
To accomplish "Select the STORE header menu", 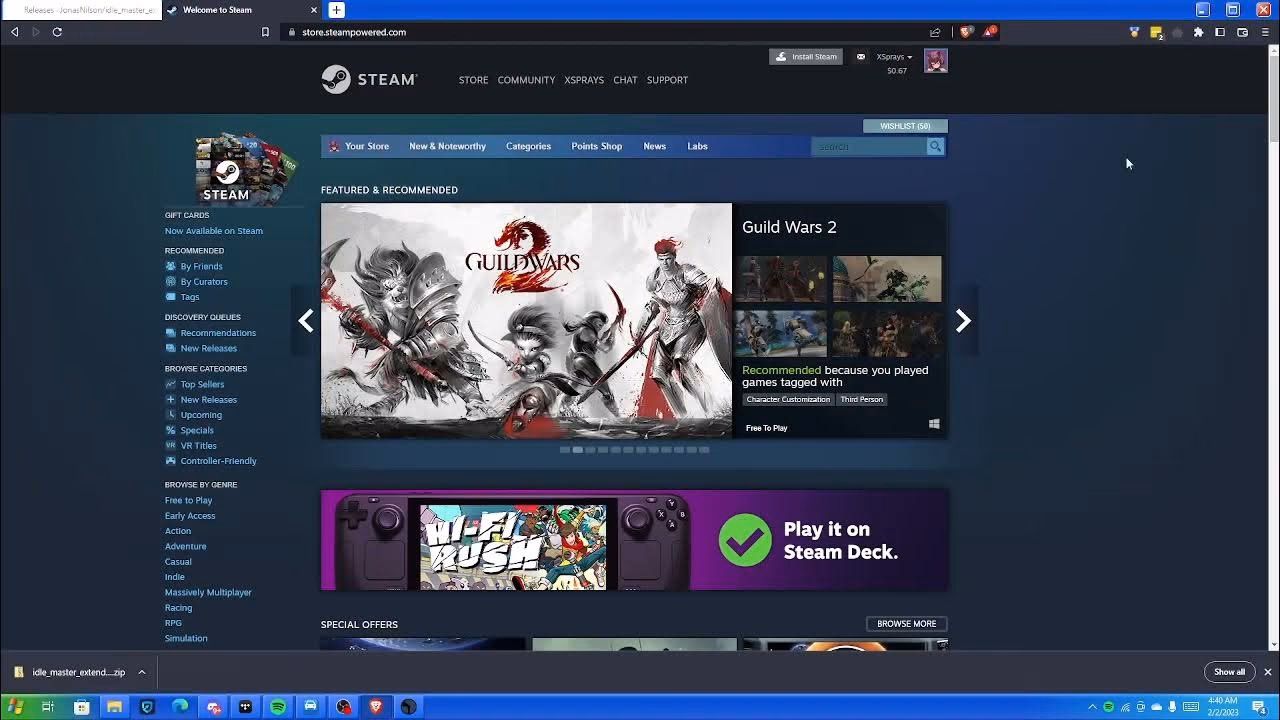I will (x=473, y=80).
